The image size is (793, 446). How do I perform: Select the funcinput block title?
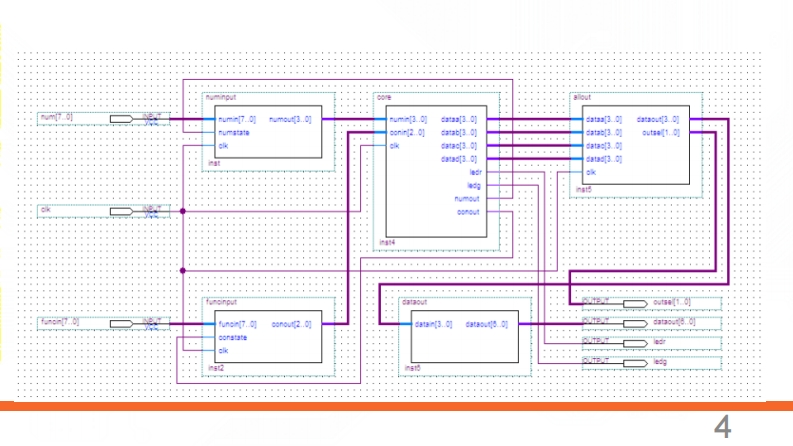[222, 300]
